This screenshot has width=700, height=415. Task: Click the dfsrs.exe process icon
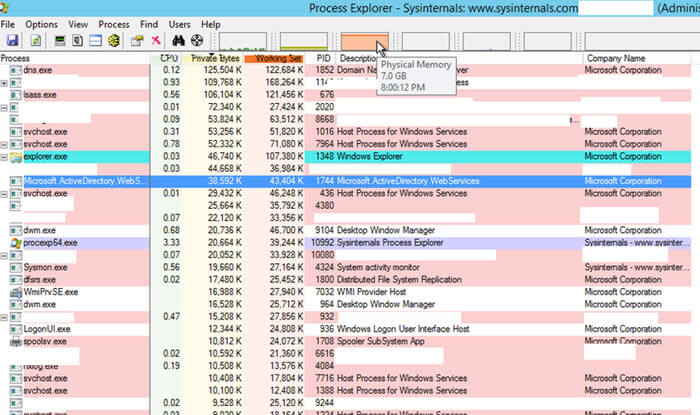[16, 280]
